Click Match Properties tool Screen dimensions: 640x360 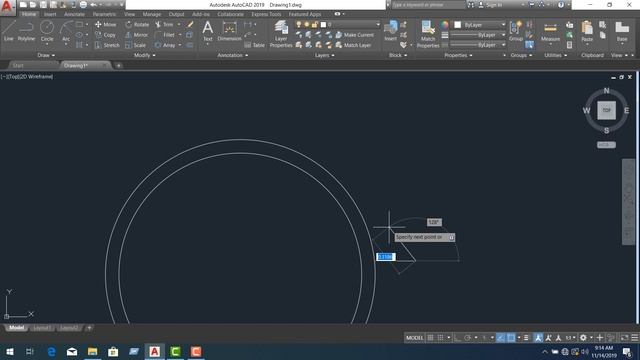click(428, 34)
